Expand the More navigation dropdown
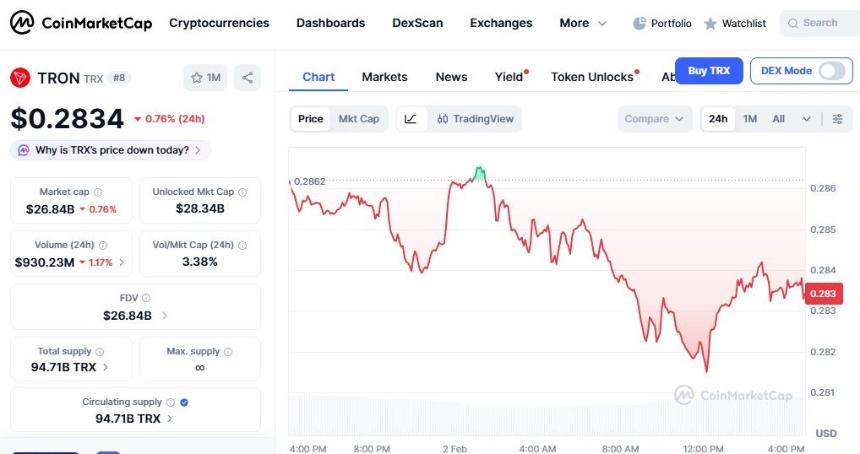This screenshot has width=860, height=454. pyautogui.click(x=583, y=23)
